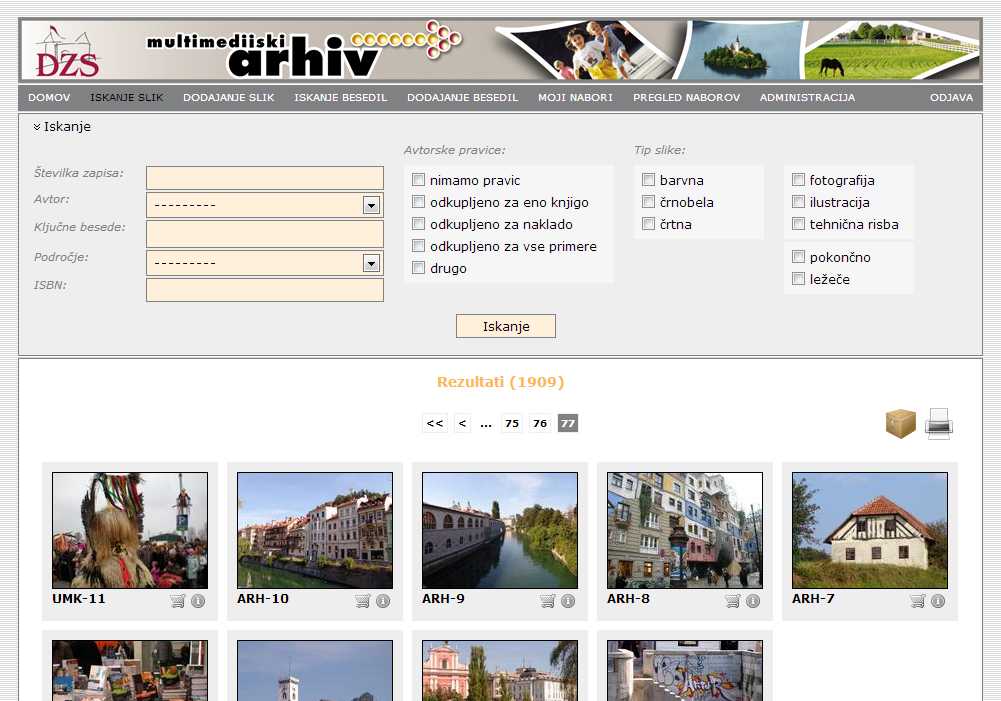Image resolution: width=1001 pixels, height=701 pixels.
Task: Expand the Področje dropdown
Action: [371, 263]
